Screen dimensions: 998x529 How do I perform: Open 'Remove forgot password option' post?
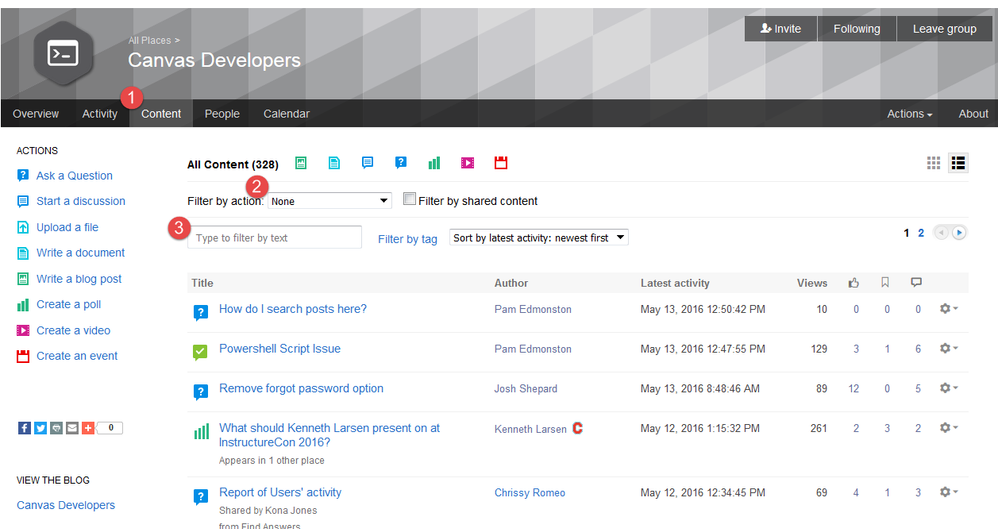click(x=301, y=388)
